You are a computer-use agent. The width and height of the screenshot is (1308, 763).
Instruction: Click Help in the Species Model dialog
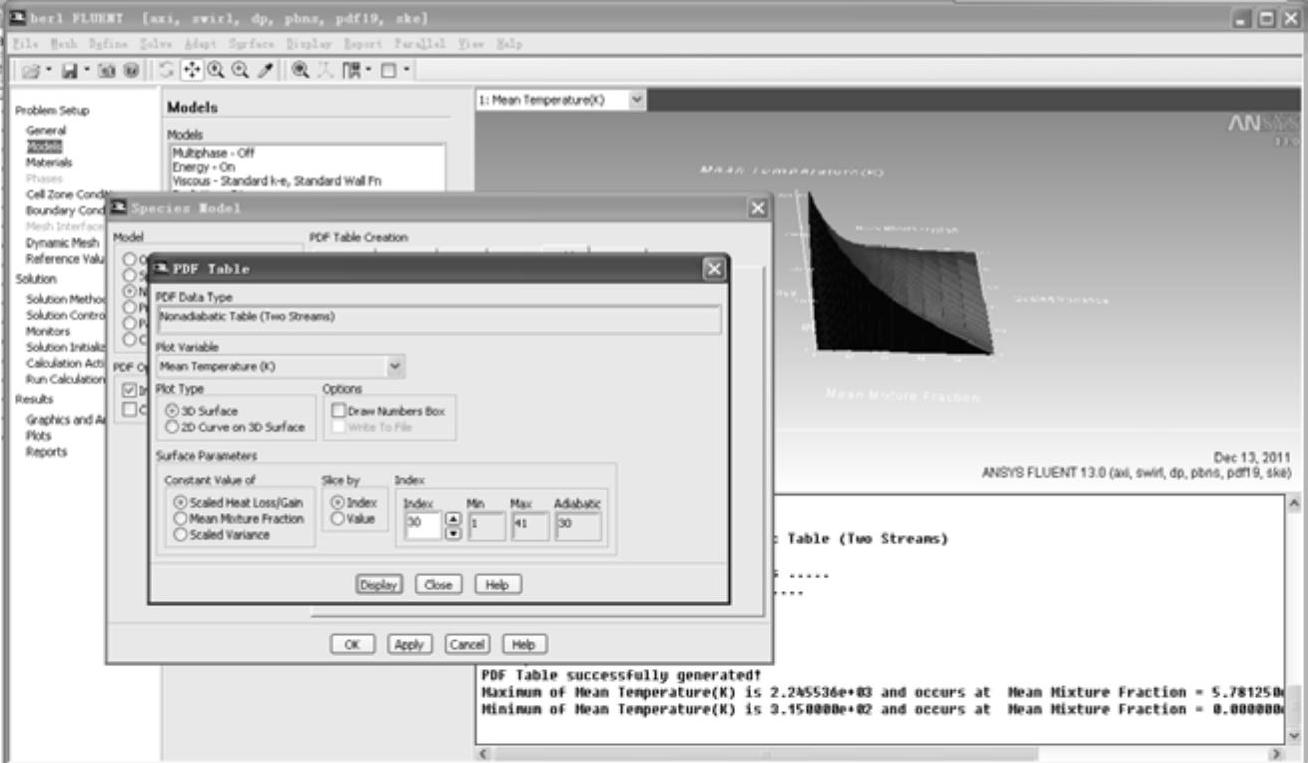(524, 645)
